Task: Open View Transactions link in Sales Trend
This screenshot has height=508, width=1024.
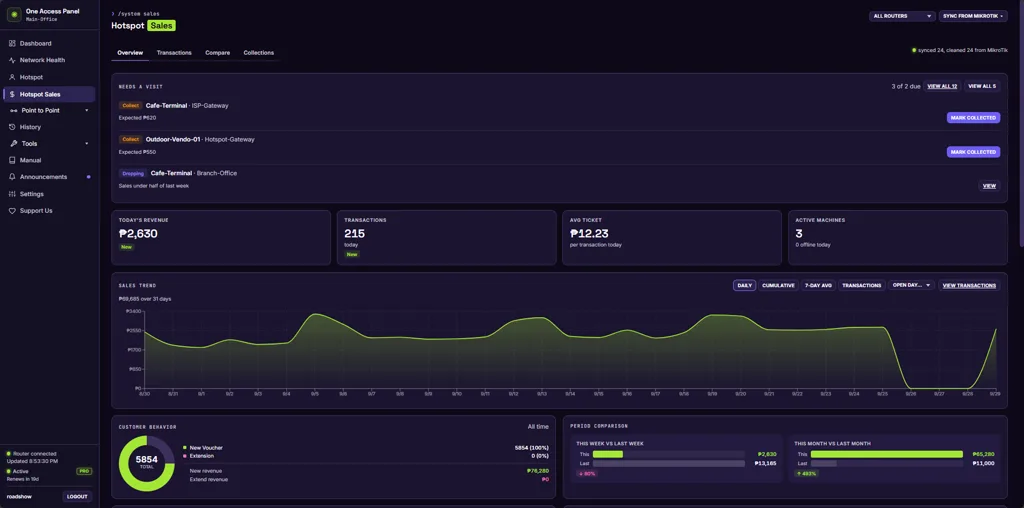Action: point(970,285)
